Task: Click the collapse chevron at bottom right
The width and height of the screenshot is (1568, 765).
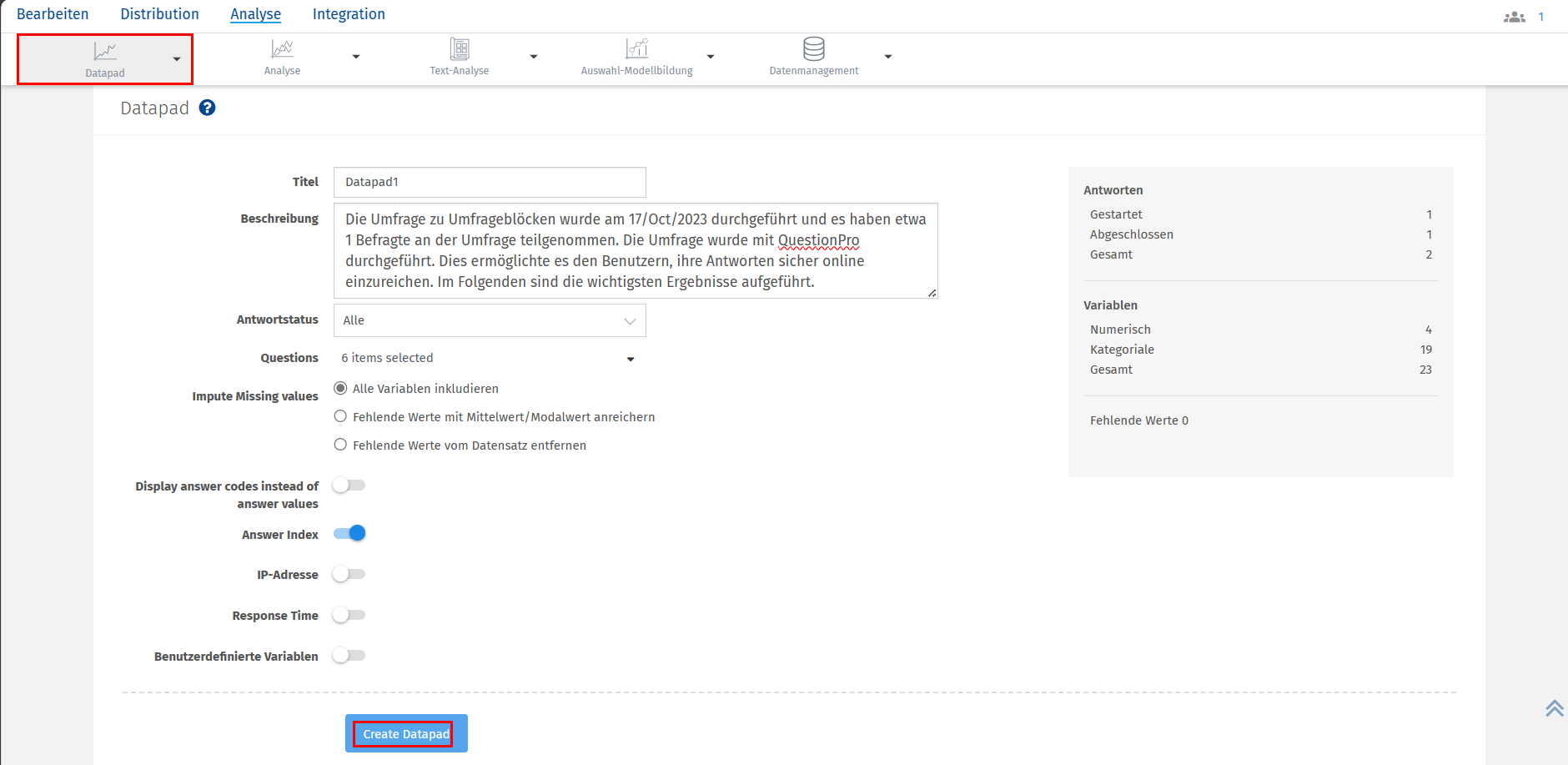Action: point(1554,708)
